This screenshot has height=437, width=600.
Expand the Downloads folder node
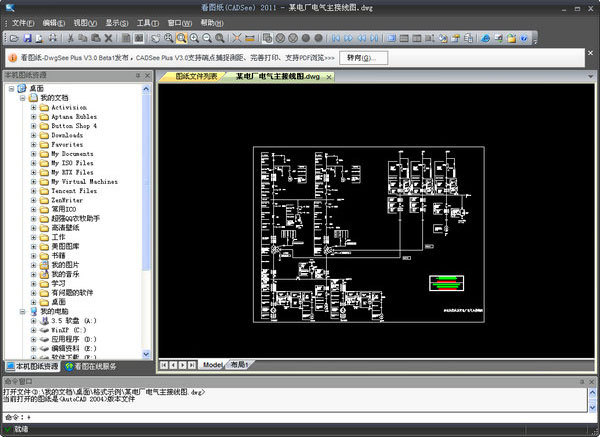pos(33,135)
